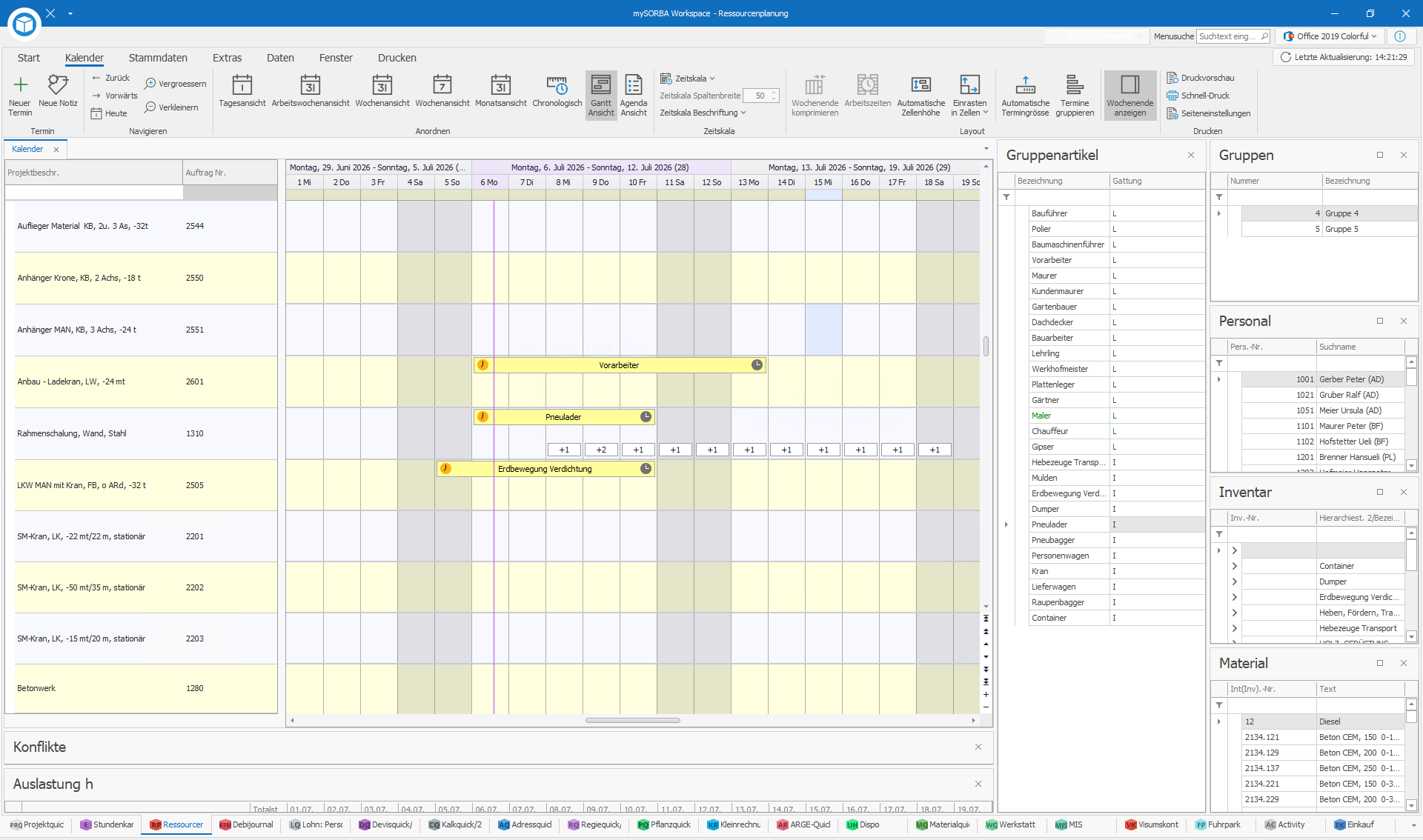Maximize the Gruppen panel
Image resolution: width=1423 pixels, height=840 pixels.
point(1380,155)
